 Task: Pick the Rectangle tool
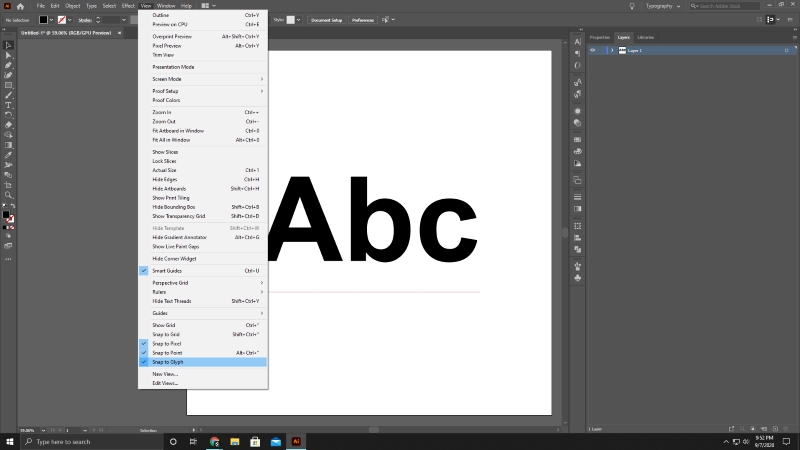(x=9, y=85)
